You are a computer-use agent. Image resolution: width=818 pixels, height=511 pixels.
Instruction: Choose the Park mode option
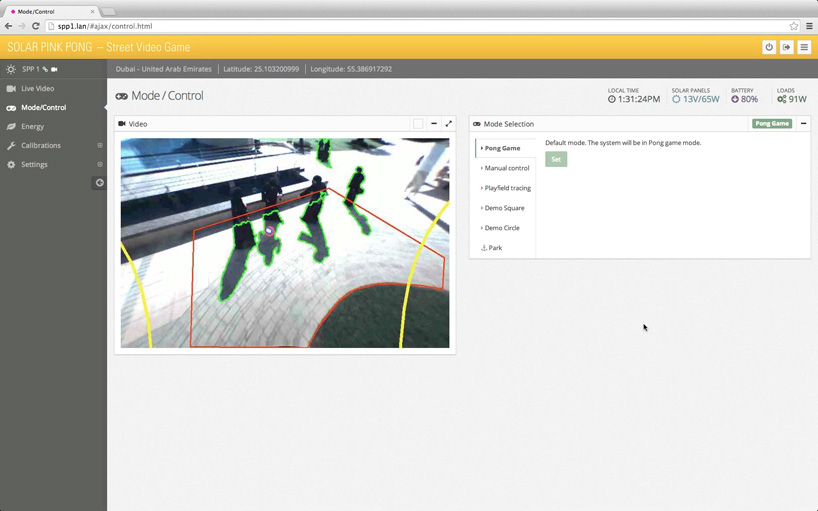495,248
